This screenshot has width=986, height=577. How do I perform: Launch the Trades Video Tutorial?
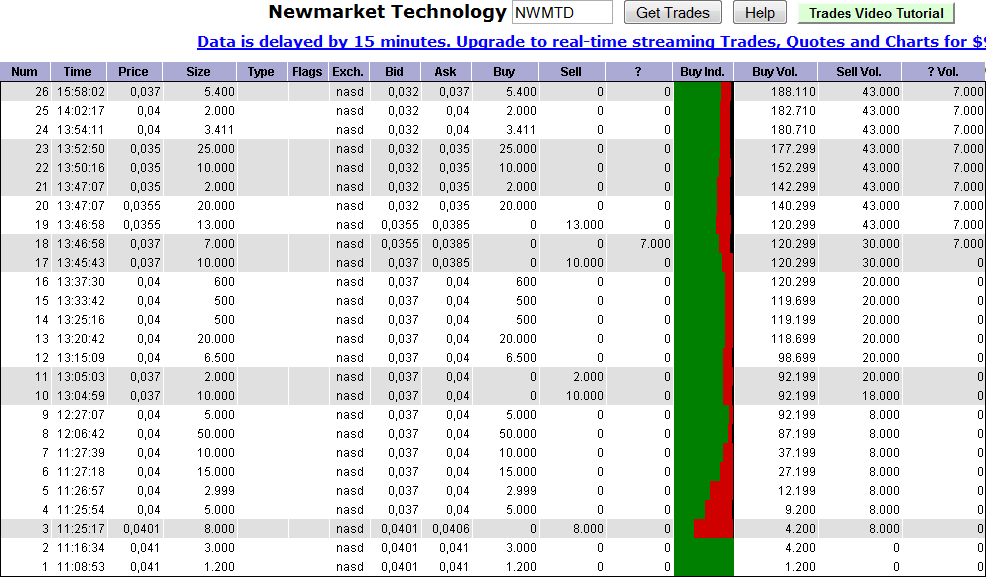(x=876, y=13)
